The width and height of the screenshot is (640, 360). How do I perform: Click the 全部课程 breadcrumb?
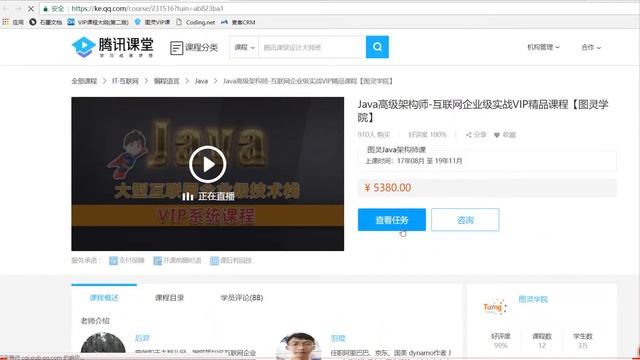(x=84, y=81)
